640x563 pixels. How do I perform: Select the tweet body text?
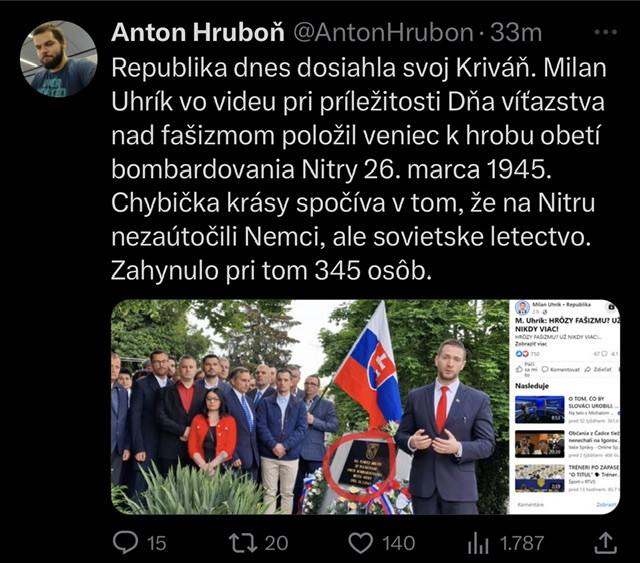tap(358, 169)
